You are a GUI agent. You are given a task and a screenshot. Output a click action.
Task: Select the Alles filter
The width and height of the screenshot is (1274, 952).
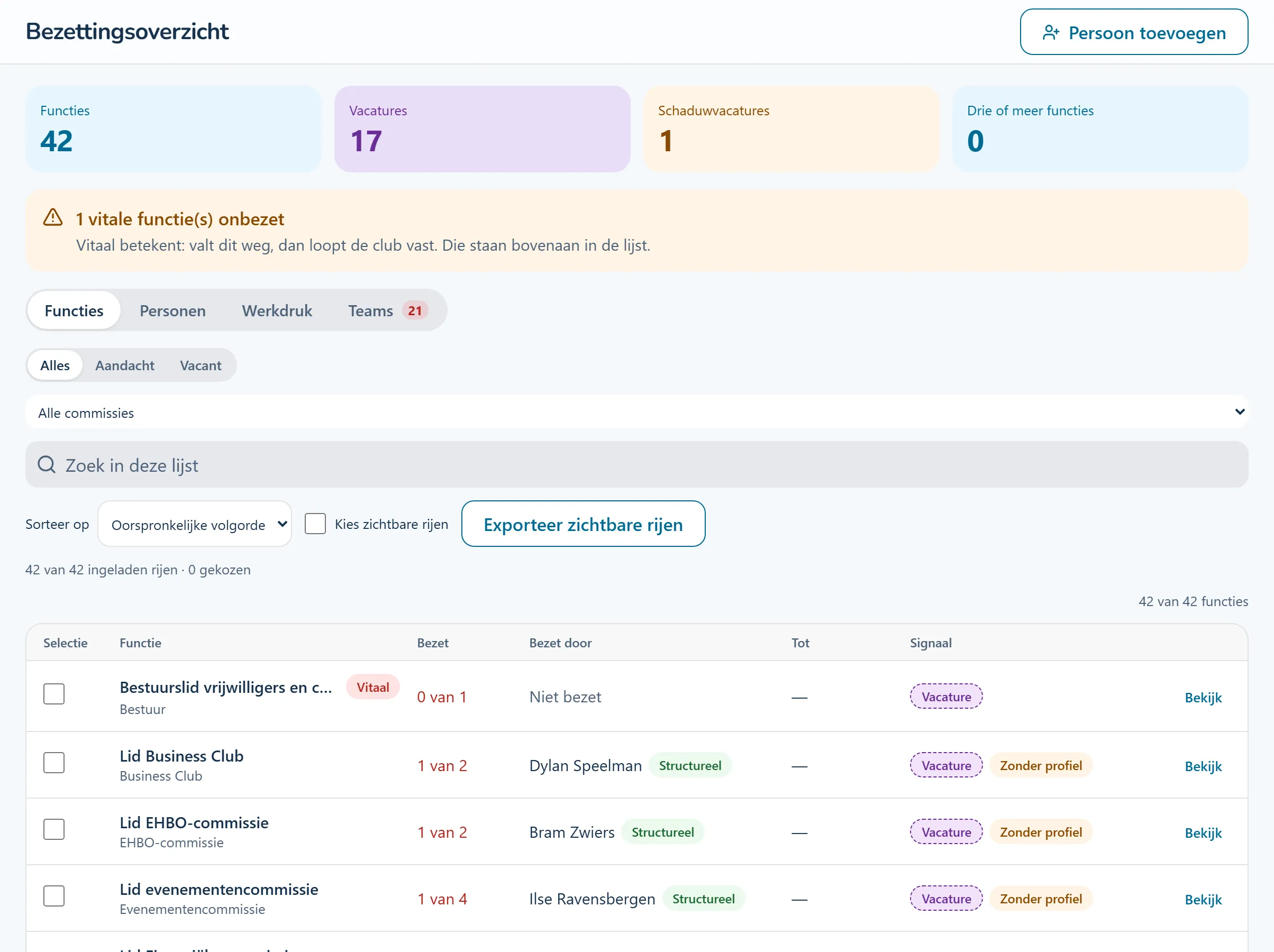pos(54,365)
